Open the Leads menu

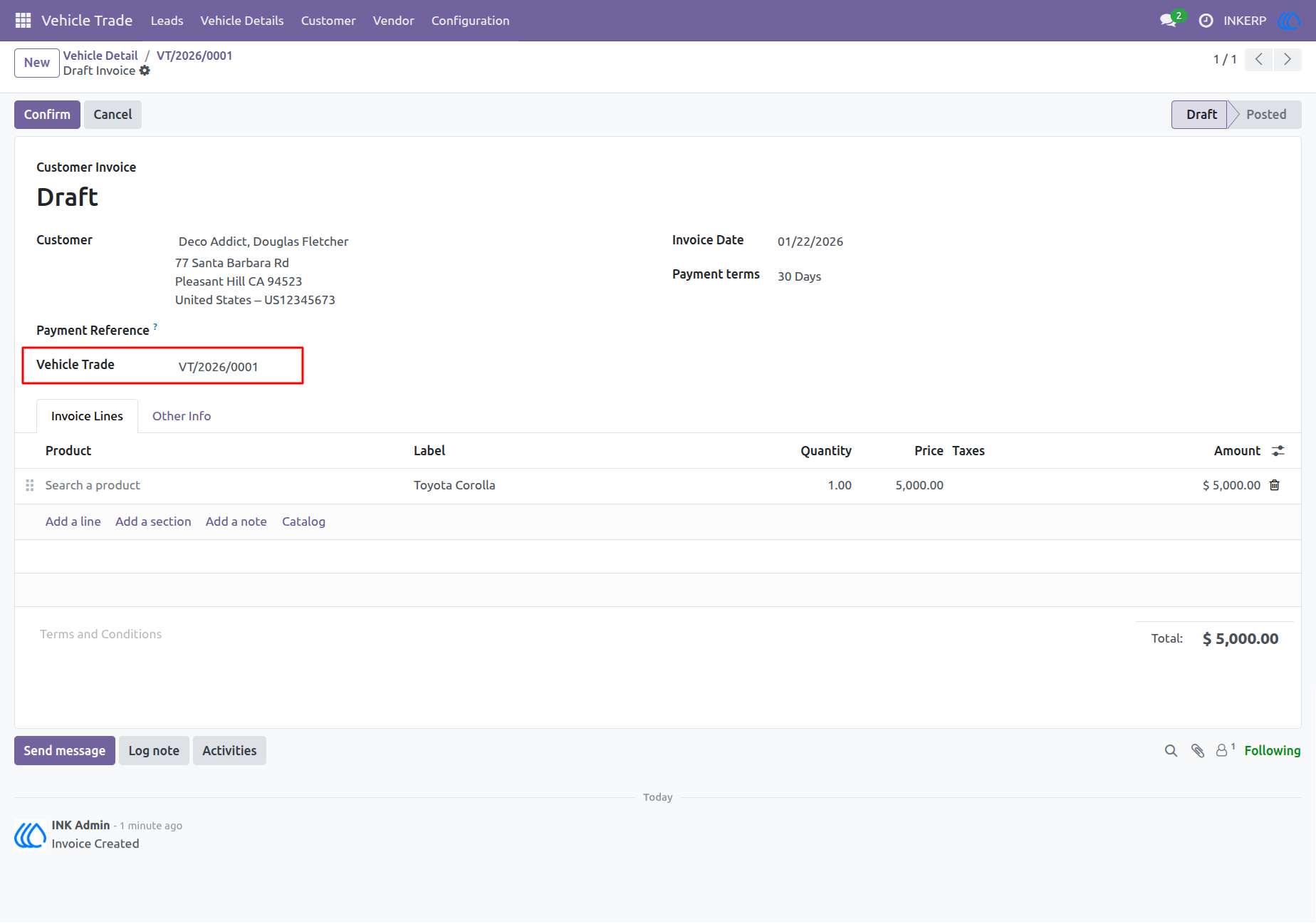[x=167, y=21]
